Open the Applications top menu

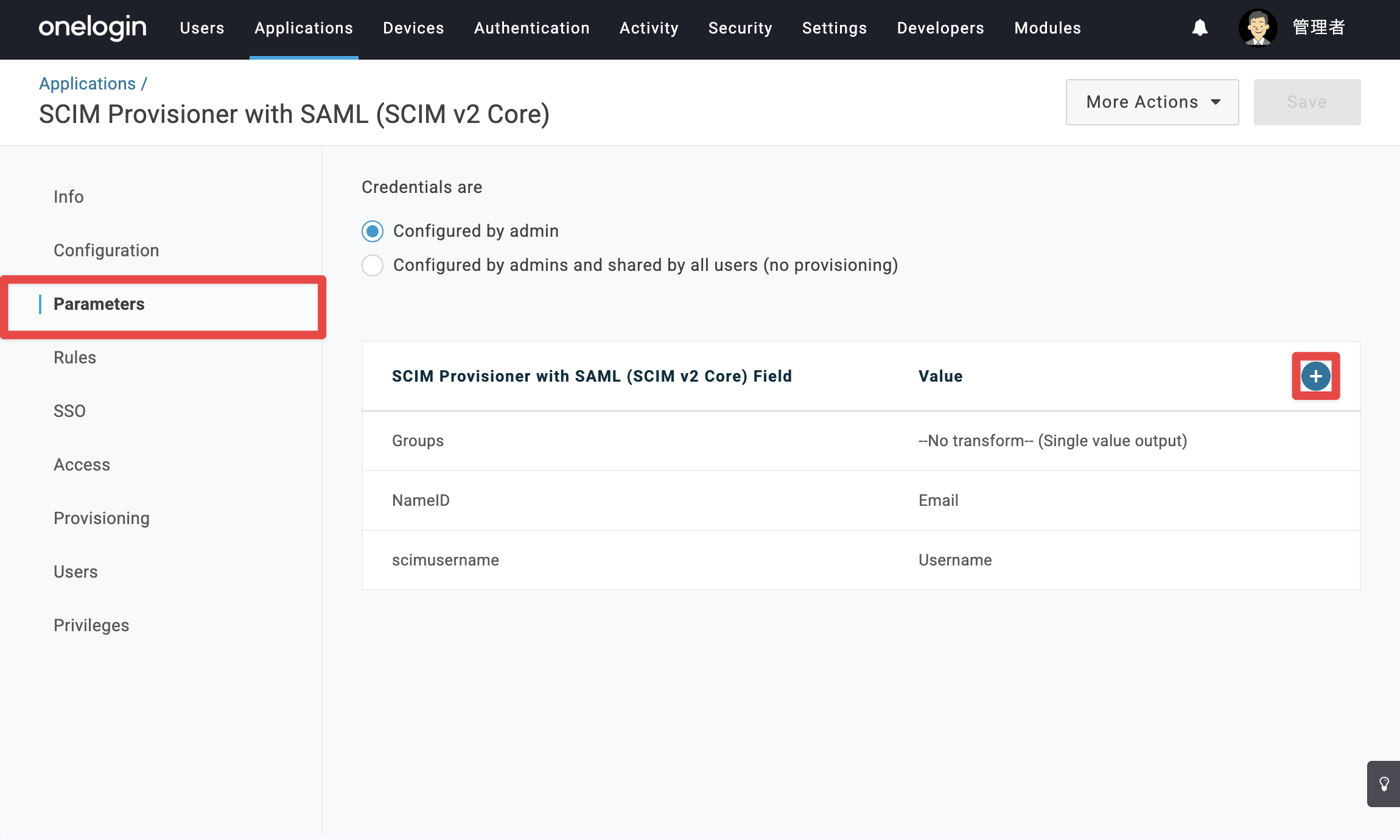point(304,28)
